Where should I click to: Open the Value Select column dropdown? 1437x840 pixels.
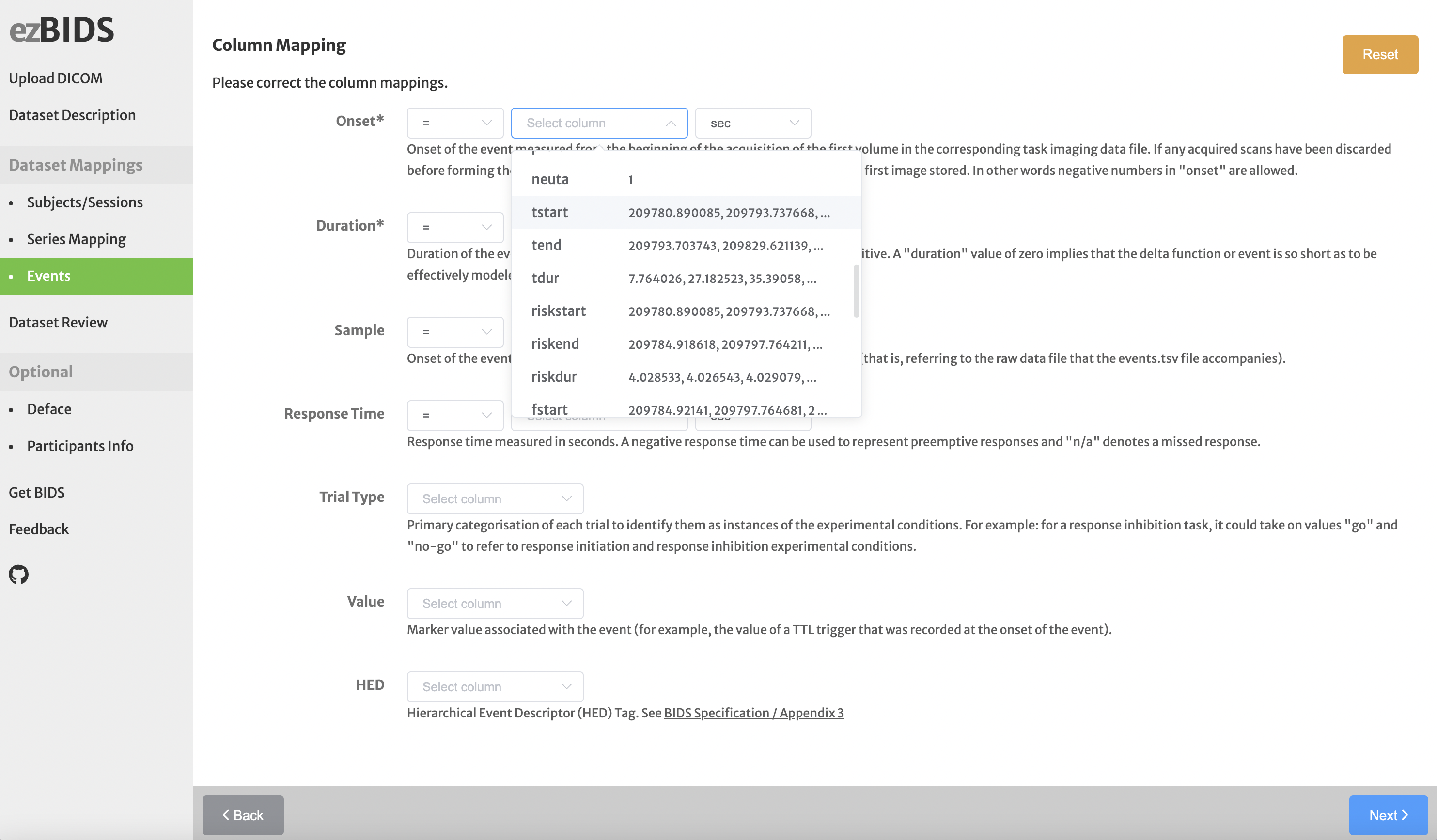(495, 603)
